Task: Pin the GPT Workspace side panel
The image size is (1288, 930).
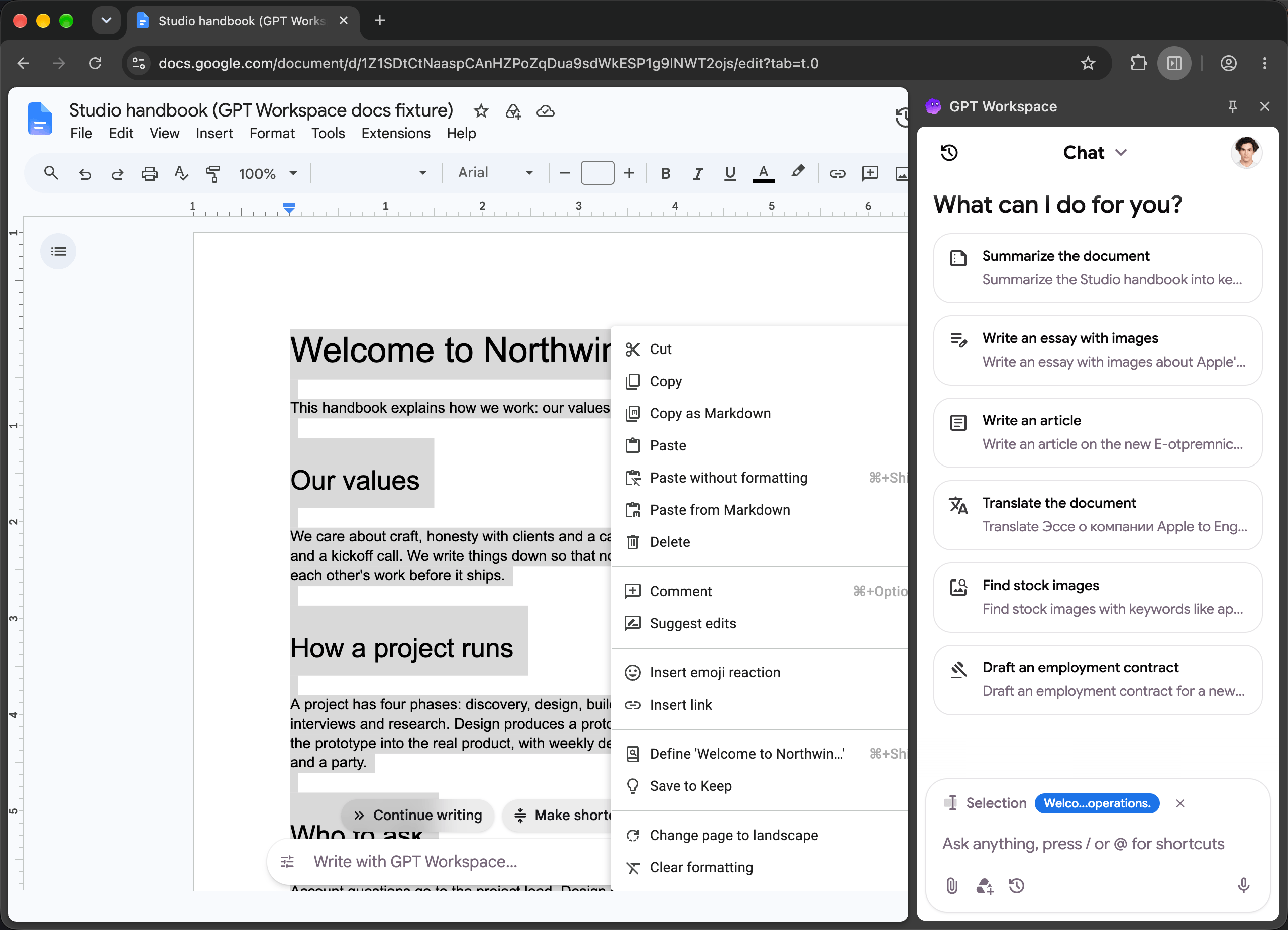Action: (x=1232, y=107)
